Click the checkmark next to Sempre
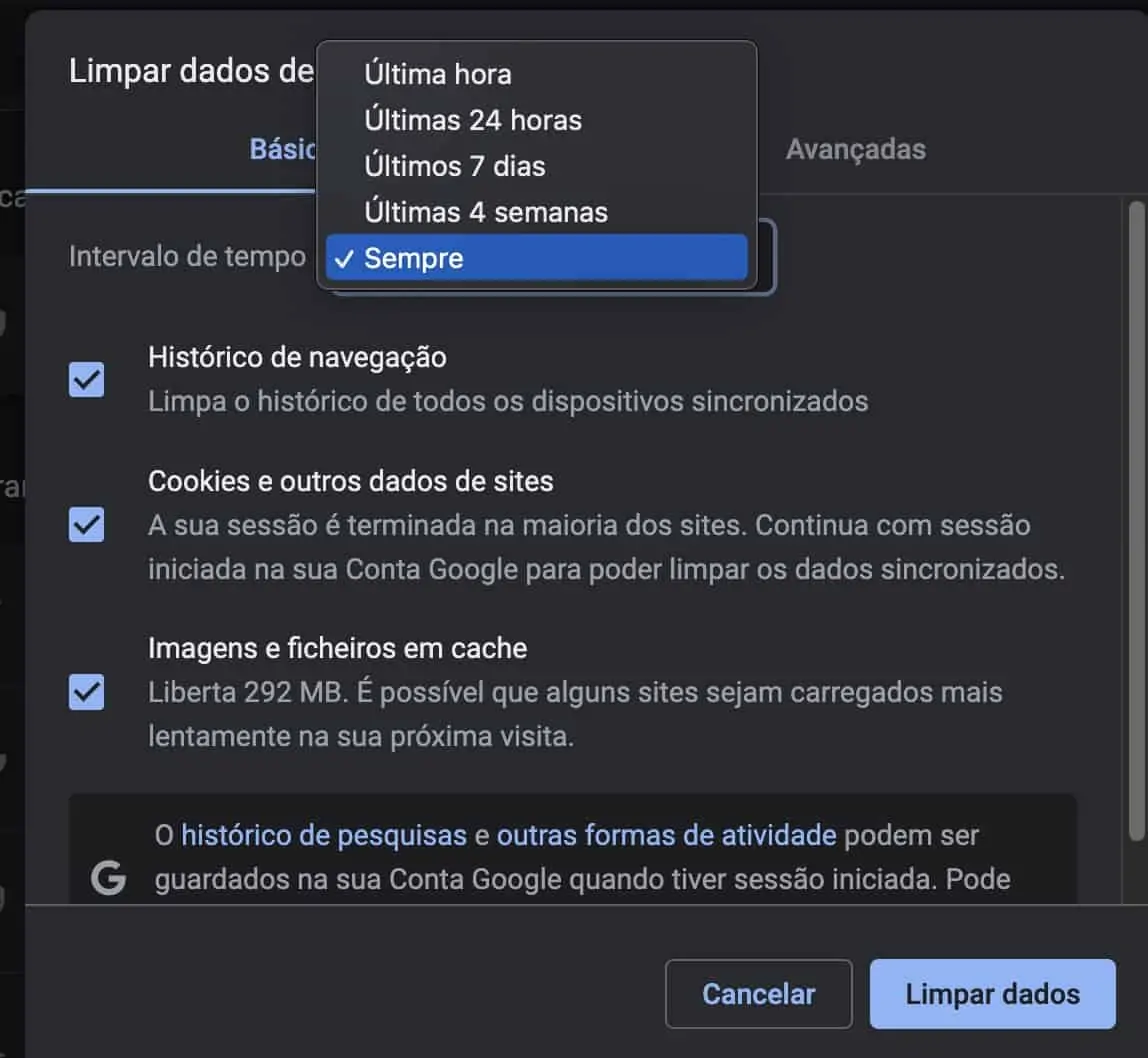Image resolution: width=1148 pixels, height=1058 pixels. point(344,258)
